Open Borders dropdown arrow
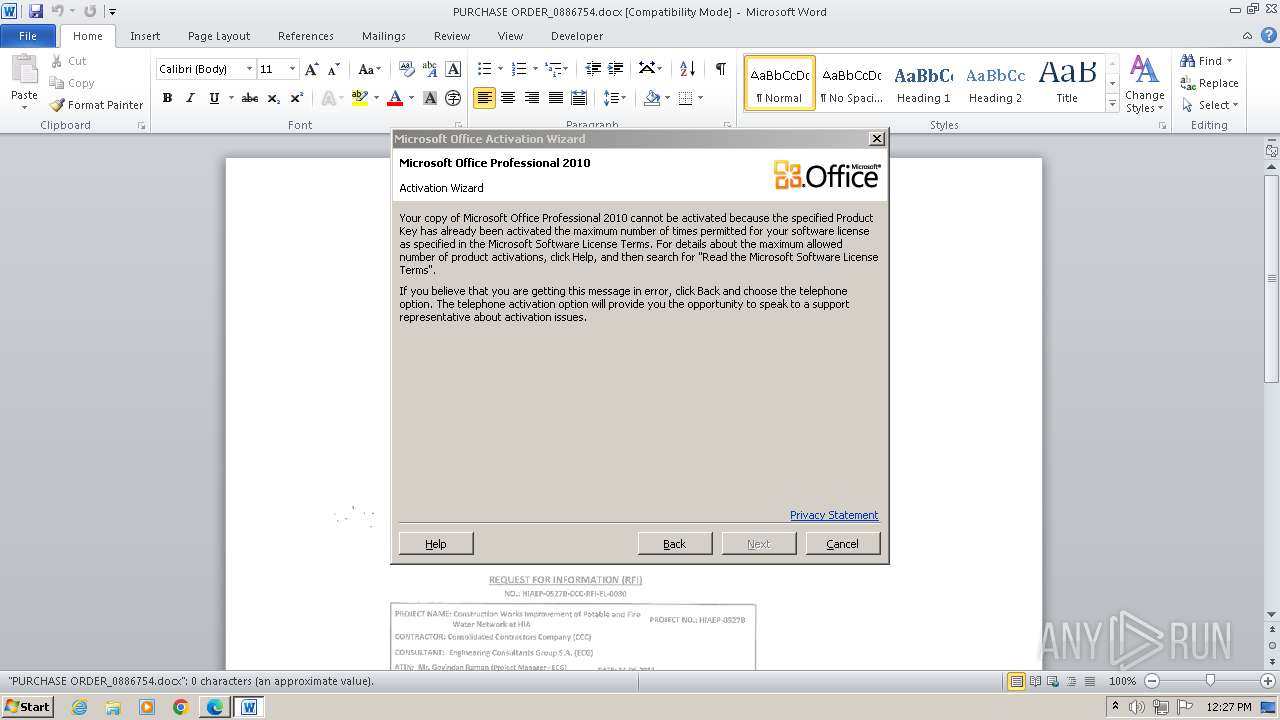This screenshot has height=720, width=1280. point(700,98)
